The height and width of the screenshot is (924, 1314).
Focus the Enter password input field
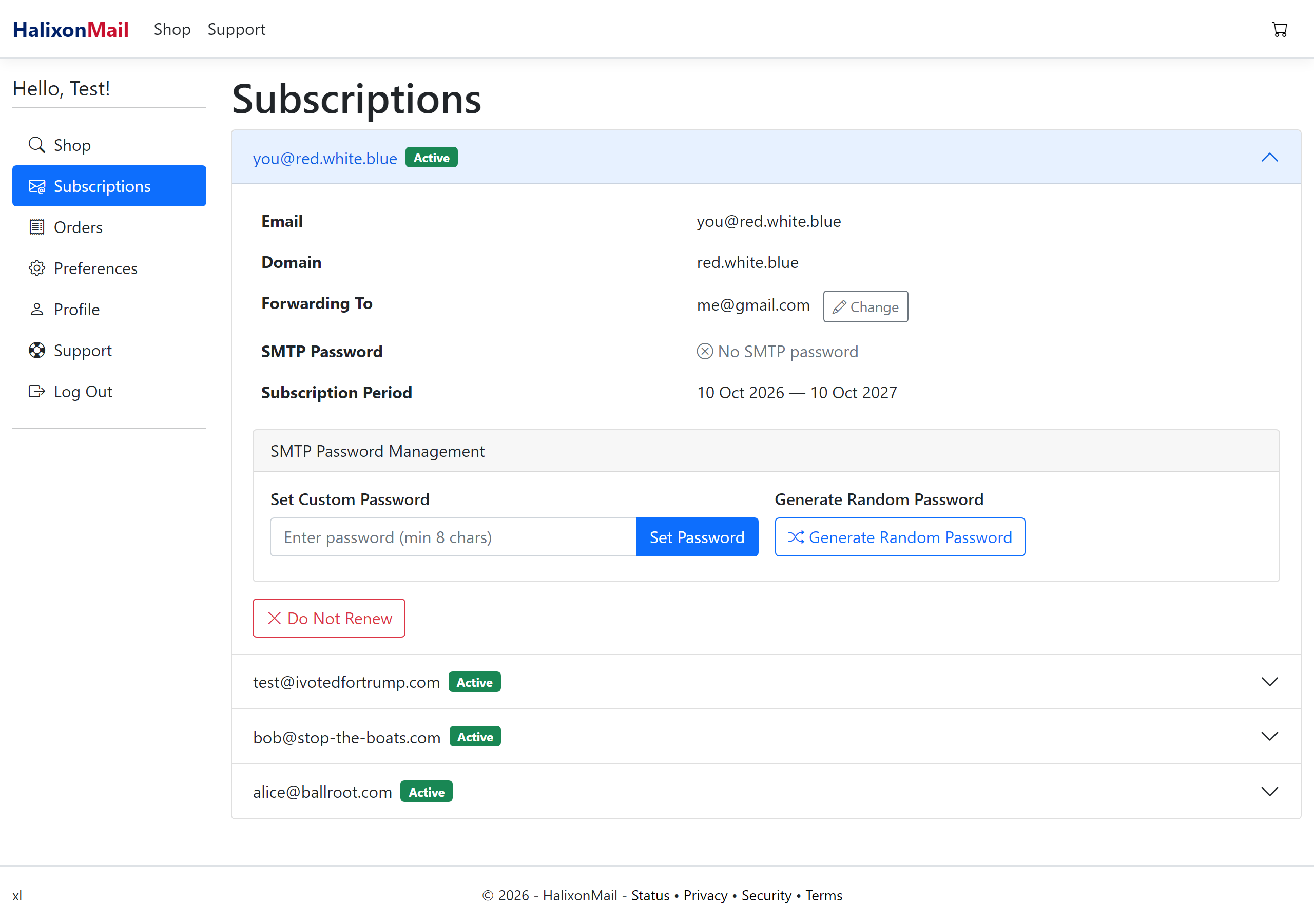[x=453, y=537]
